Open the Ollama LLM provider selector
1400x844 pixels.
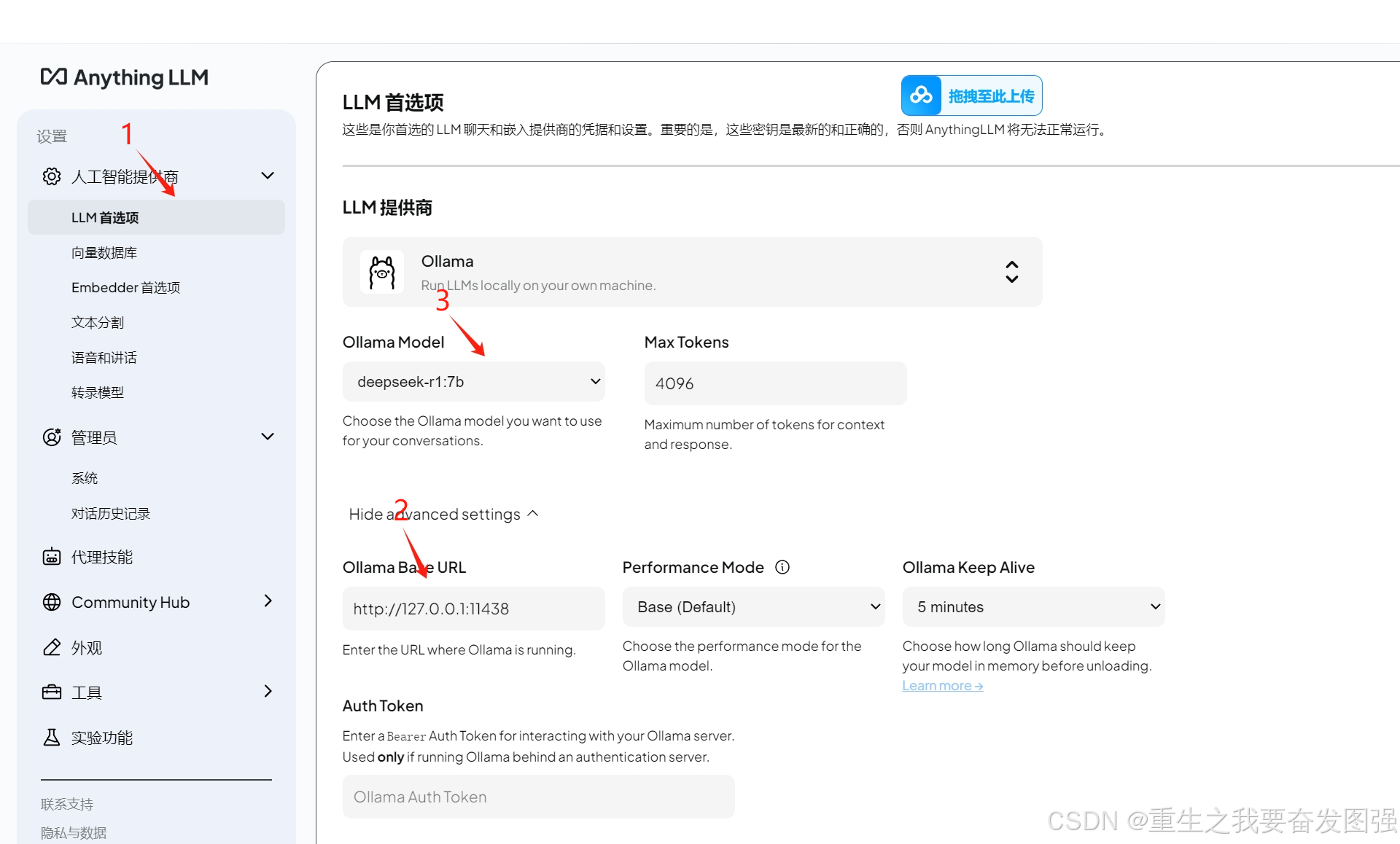click(691, 272)
